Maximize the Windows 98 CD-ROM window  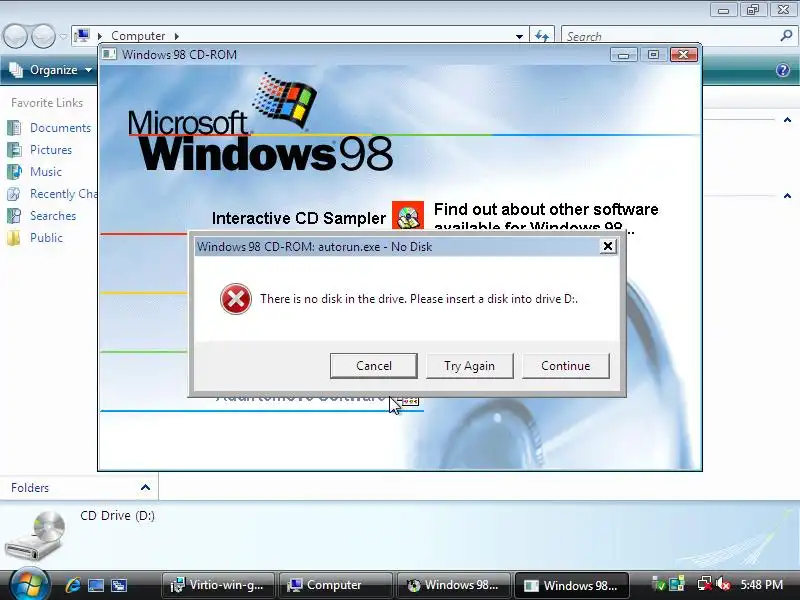click(x=653, y=55)
